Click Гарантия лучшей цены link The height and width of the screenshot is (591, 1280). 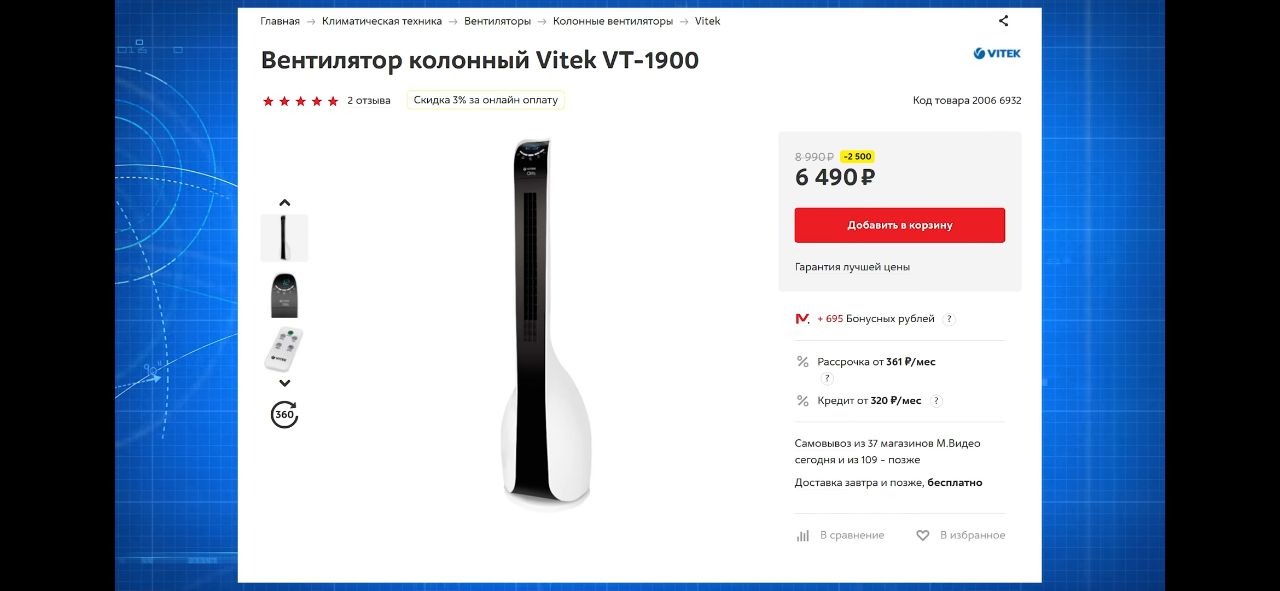point(852,267)
